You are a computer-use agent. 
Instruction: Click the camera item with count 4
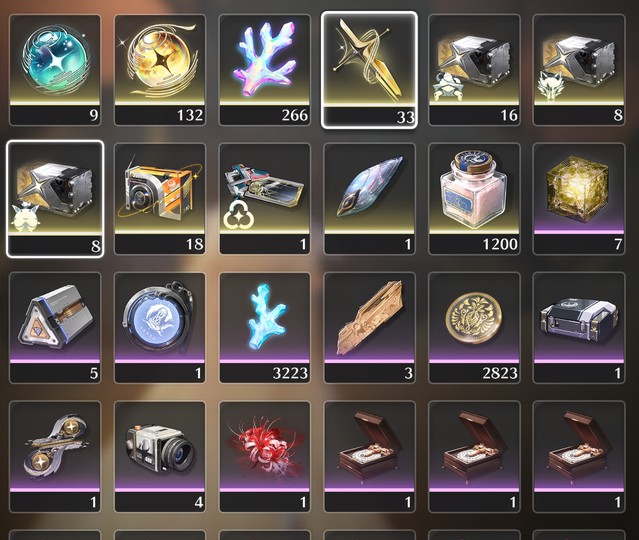point(160,456)
